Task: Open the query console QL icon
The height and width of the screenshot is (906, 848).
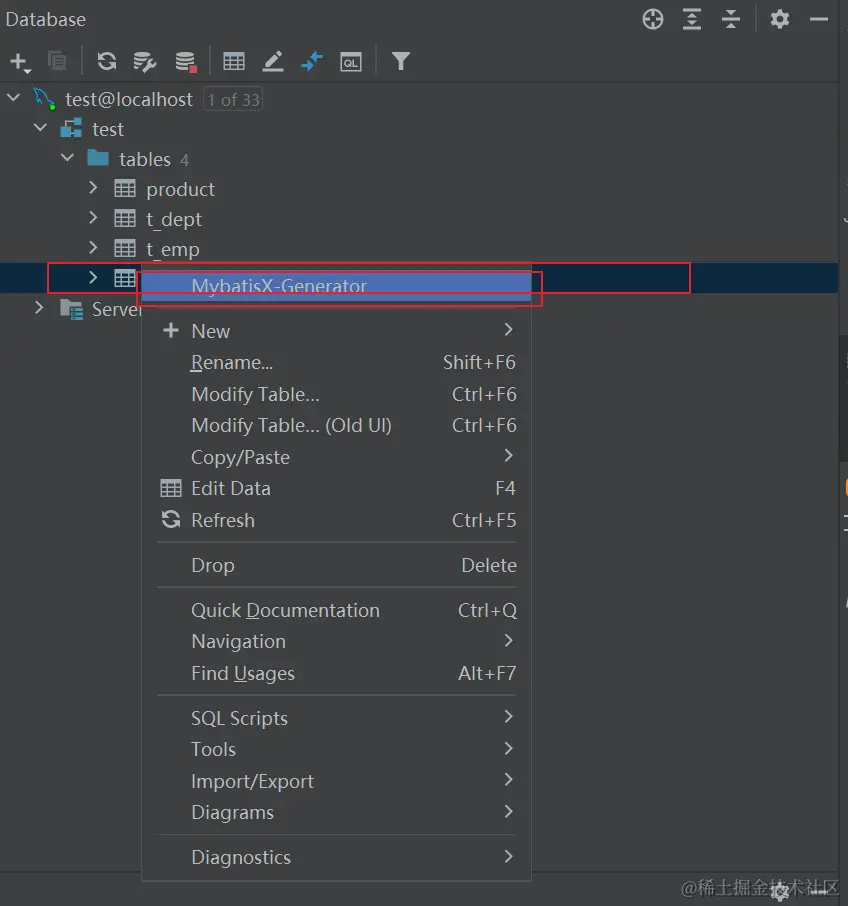Action: [x=351, y=62]
